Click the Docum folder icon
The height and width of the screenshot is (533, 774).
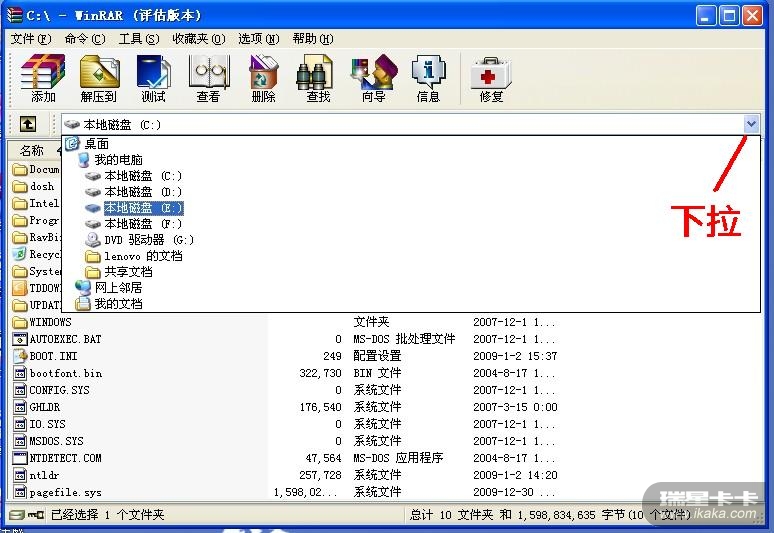click(x=20, y=169)
